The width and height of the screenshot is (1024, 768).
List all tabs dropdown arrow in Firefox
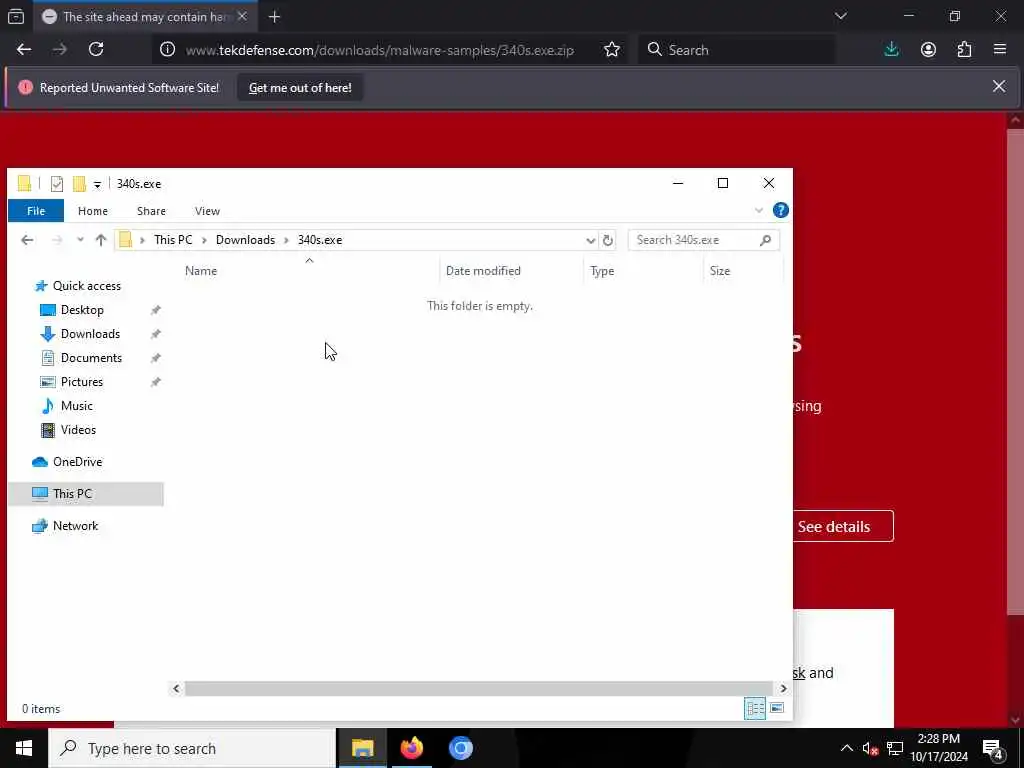pyautogui.click(x=840, y=16)
